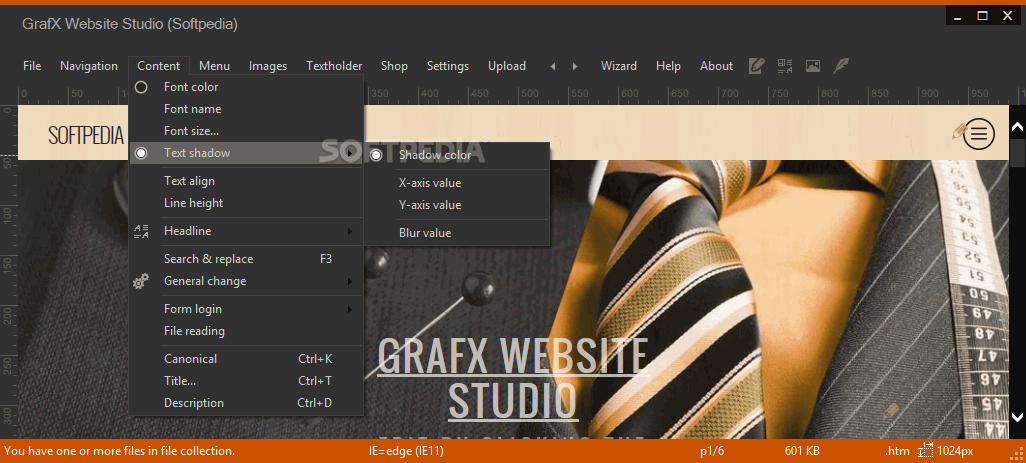
Task: Open the Help menu
Action: (x=668, y=66)
